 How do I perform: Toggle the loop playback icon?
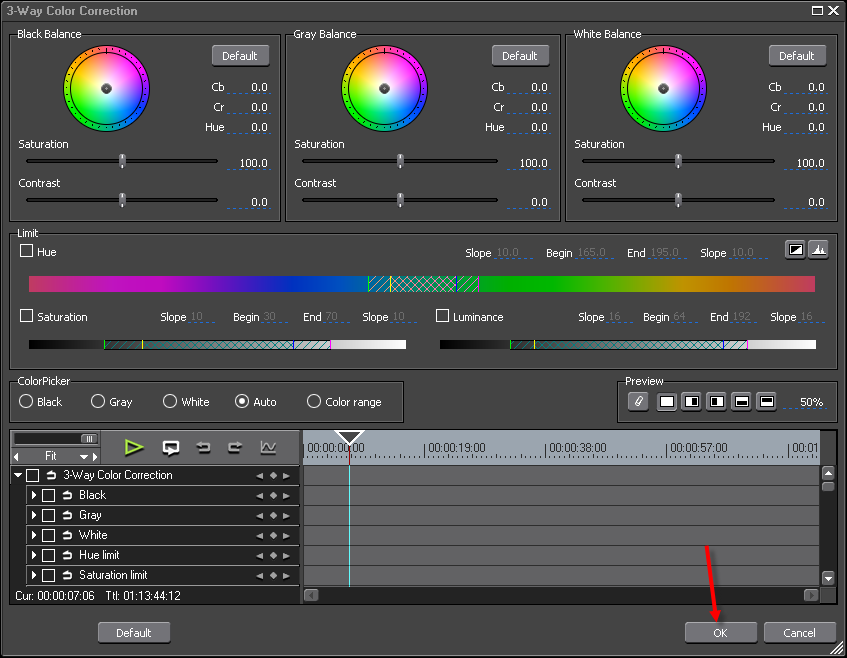point(171,447)
